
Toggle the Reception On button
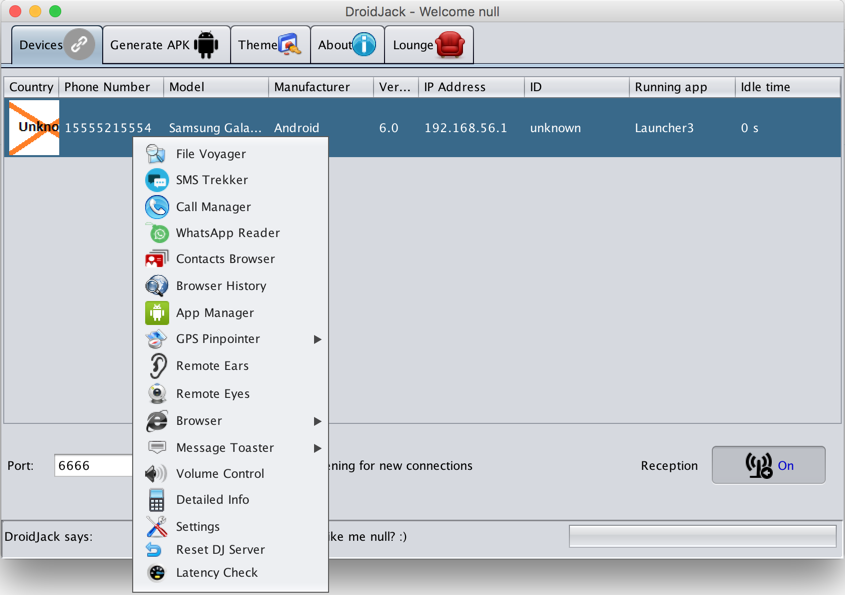pyautogui.click(x=768, y=465)
